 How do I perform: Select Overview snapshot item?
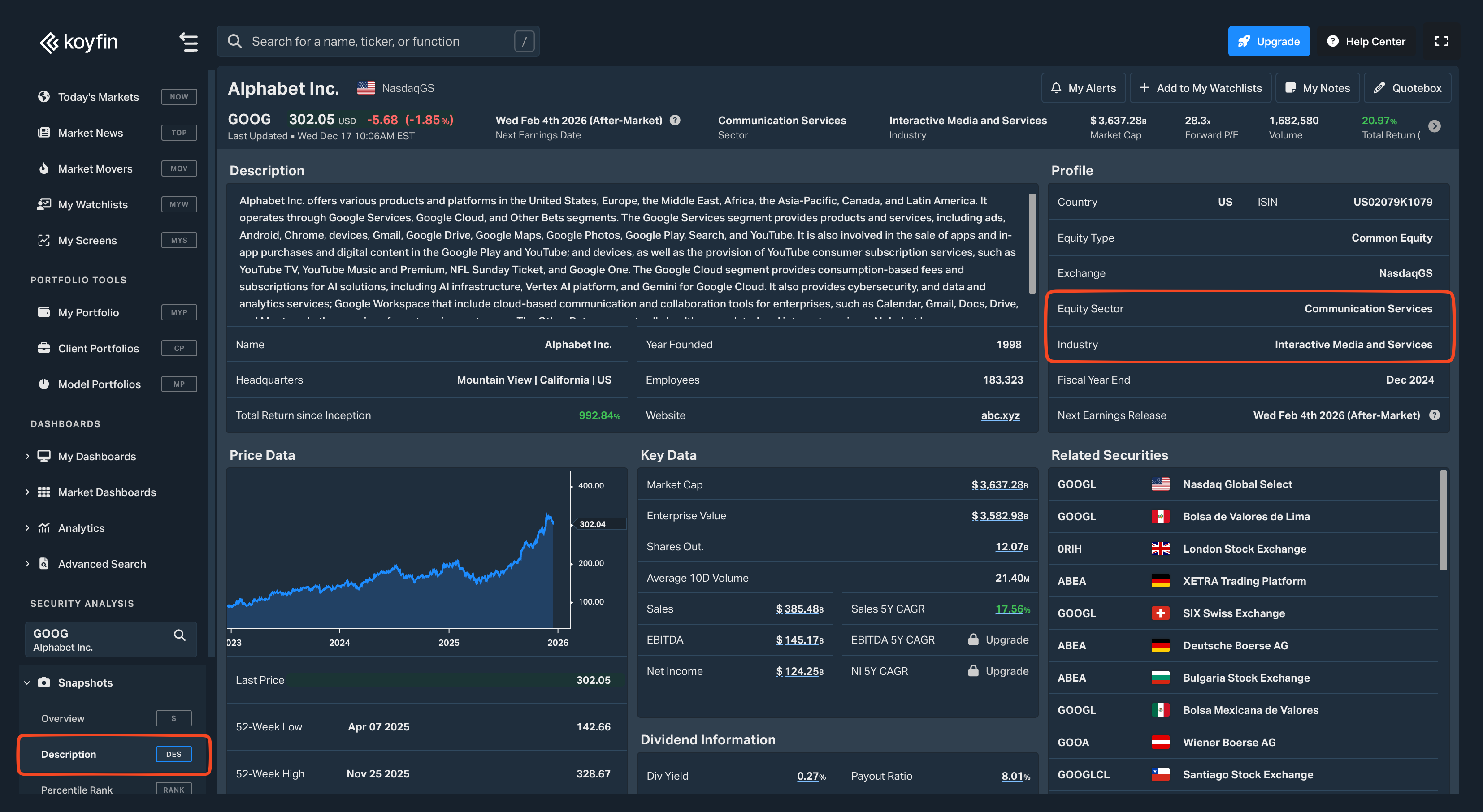point(62,718)
